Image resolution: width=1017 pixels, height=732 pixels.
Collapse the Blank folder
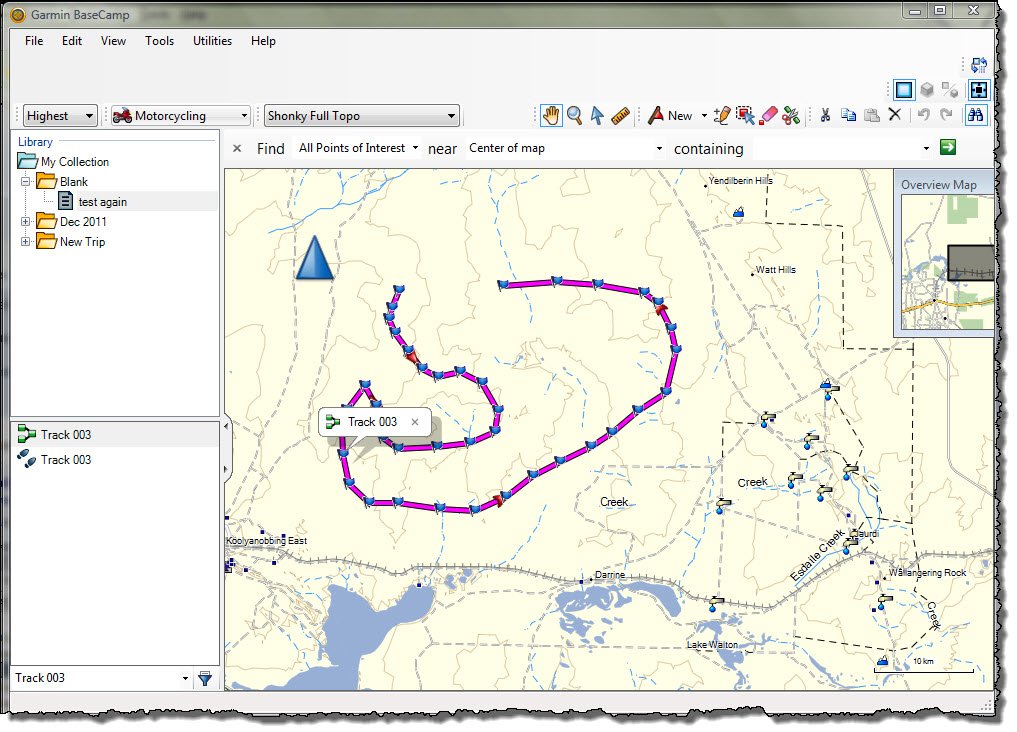click(25, 182)
